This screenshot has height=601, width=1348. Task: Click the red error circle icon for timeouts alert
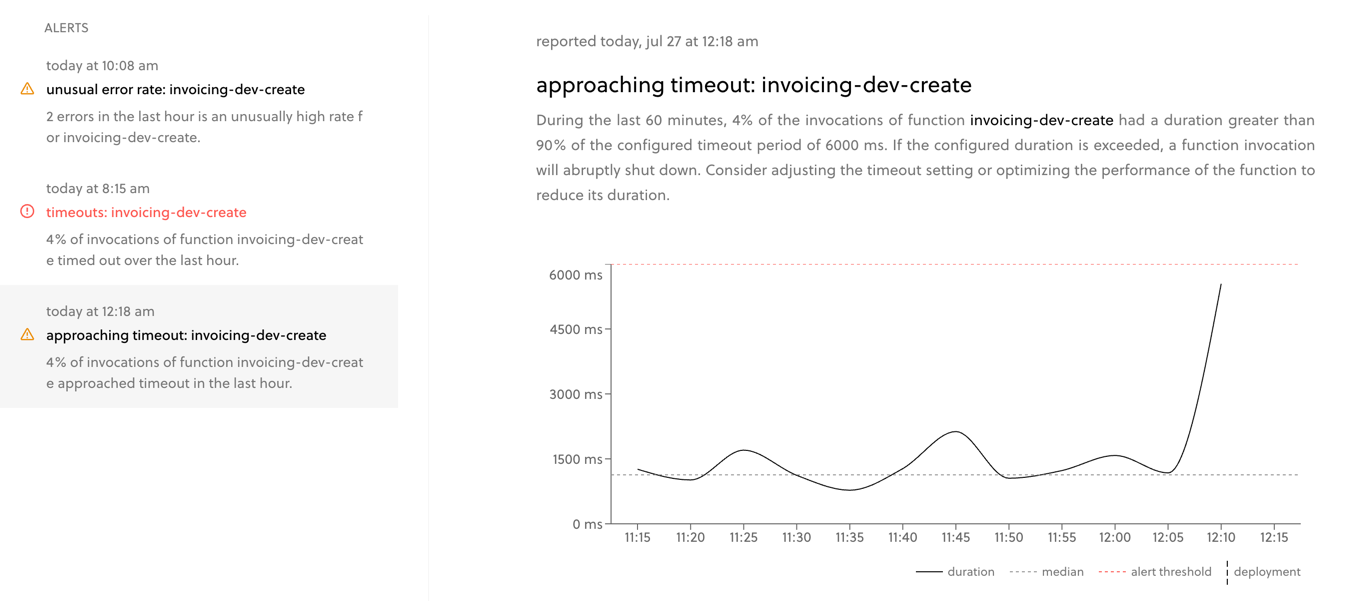27,211
